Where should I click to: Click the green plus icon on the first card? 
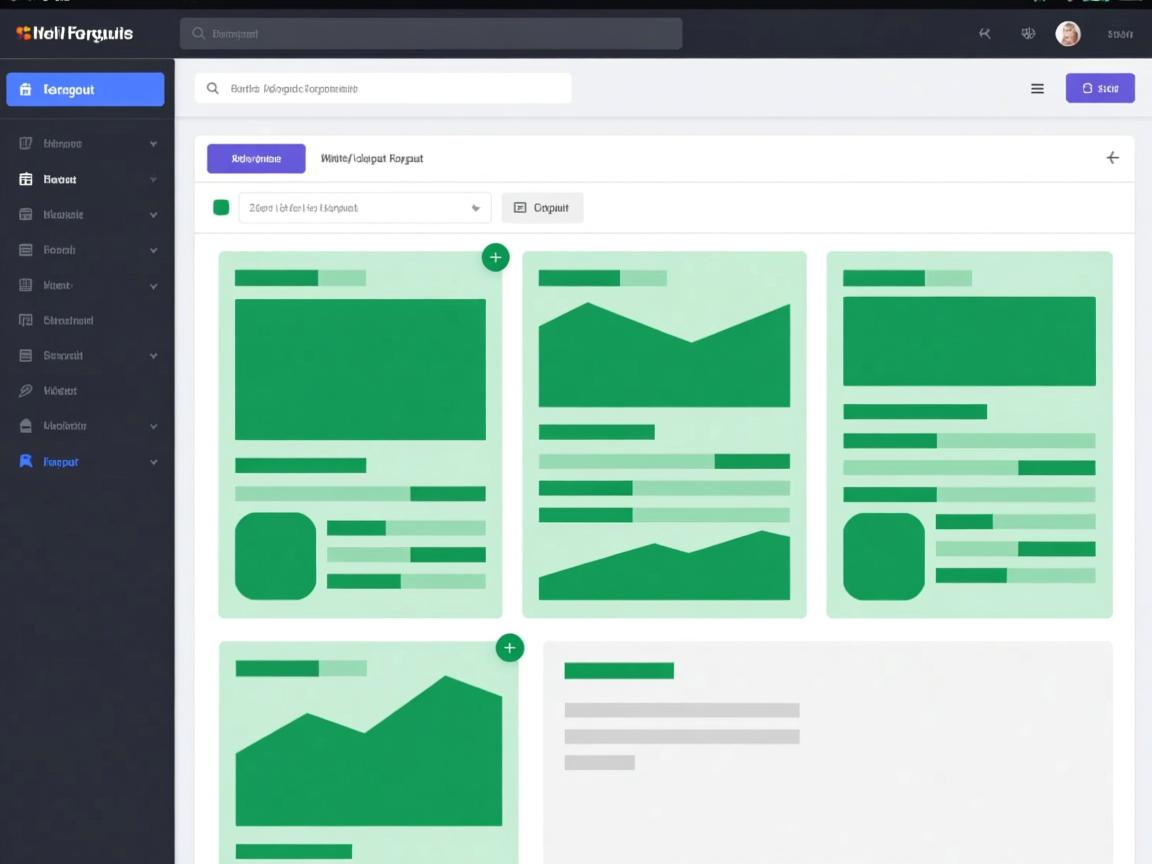pos(495,258)
